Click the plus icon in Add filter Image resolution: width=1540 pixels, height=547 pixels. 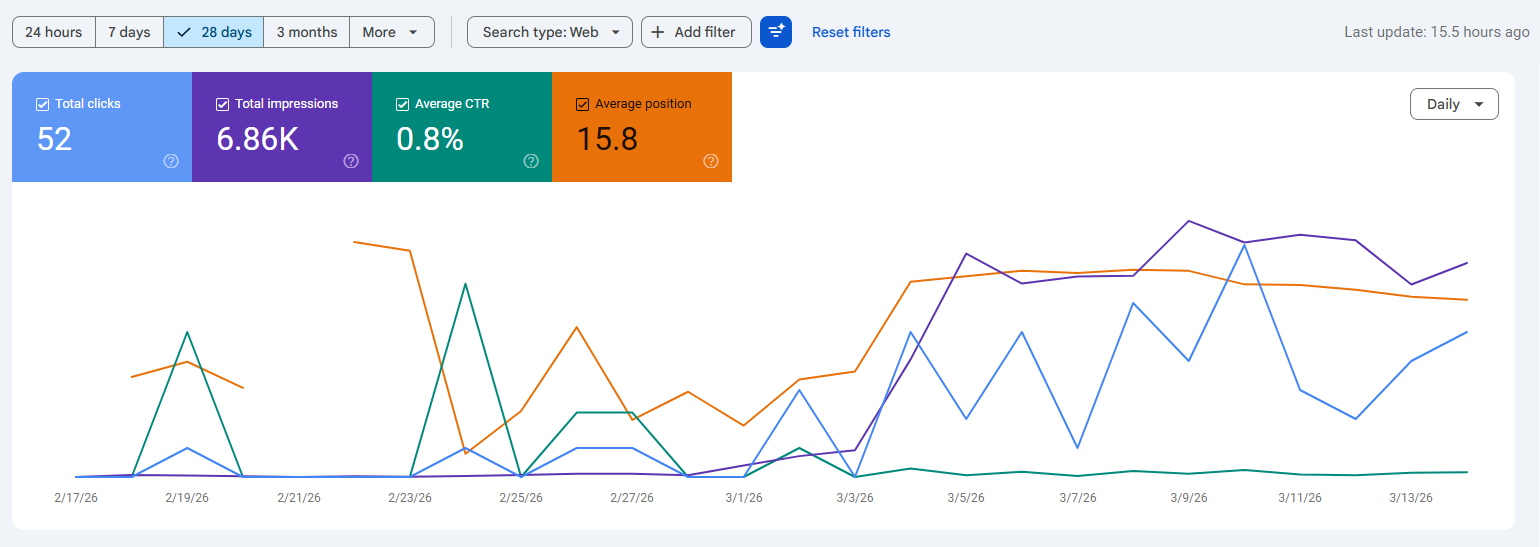657,32
